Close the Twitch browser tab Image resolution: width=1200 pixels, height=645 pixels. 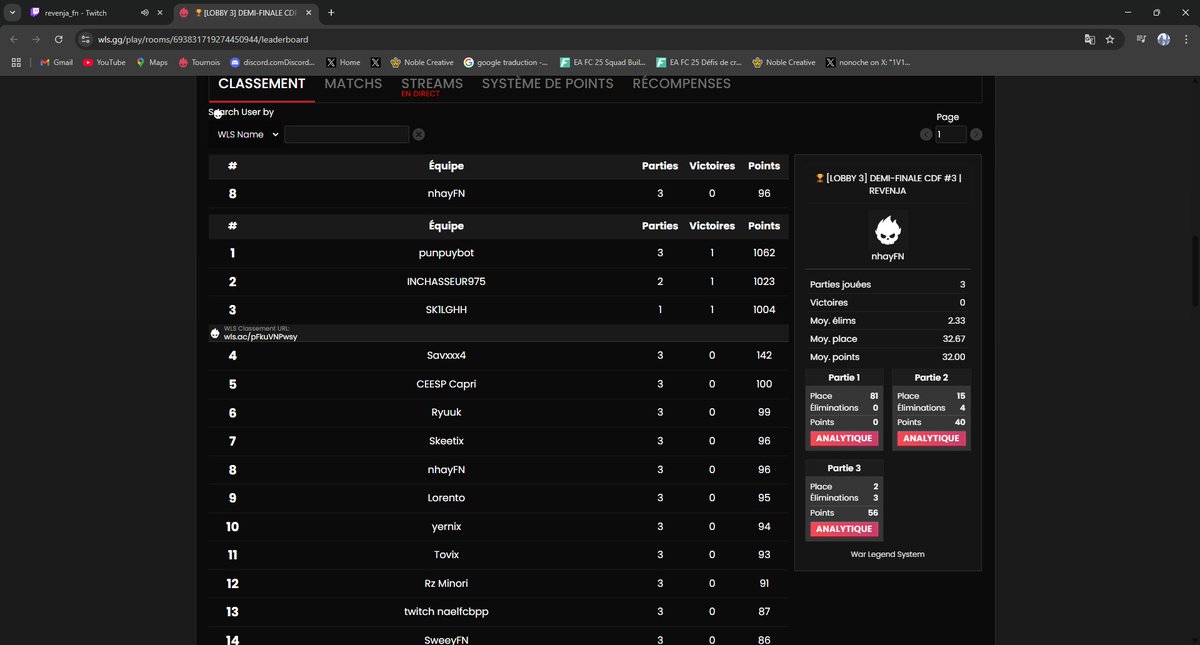pyautogui.click(x=160, y=12)
